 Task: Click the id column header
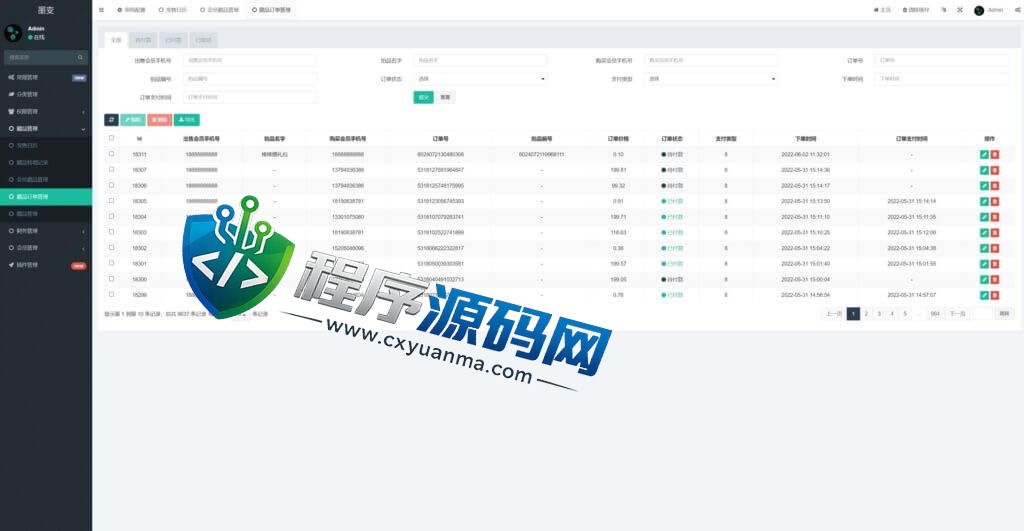(x=139, y=138)
